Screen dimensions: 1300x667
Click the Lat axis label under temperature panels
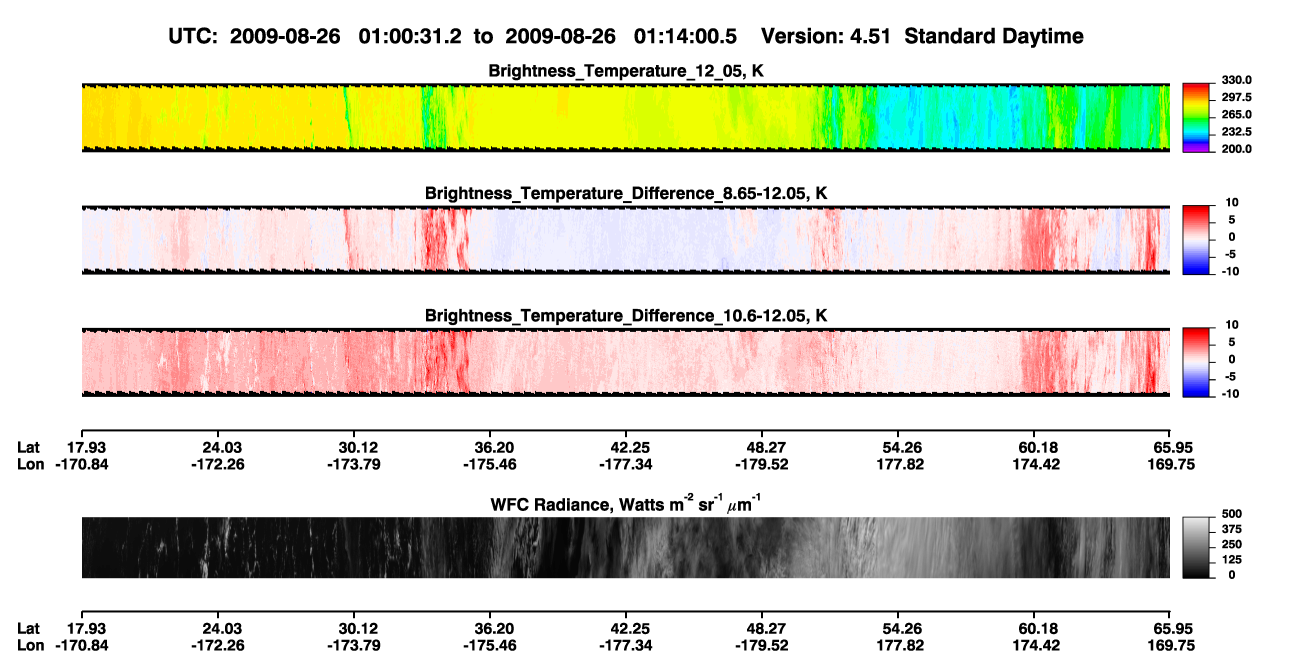(x=30, y=447)
